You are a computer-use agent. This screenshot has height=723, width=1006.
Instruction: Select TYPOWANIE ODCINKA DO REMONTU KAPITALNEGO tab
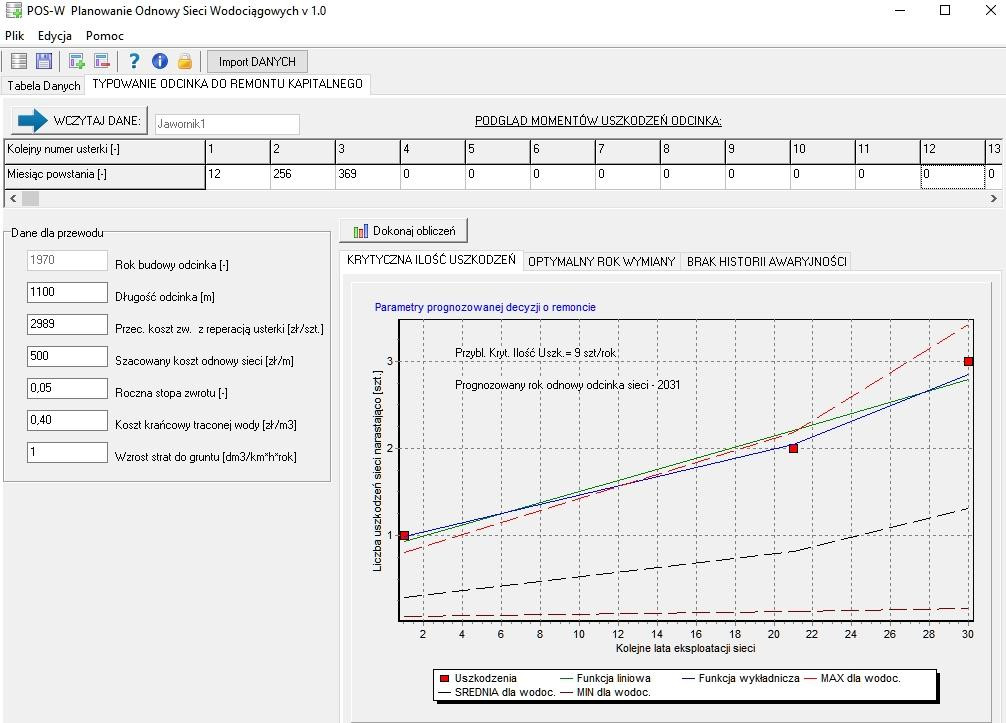tap(228, 84)
